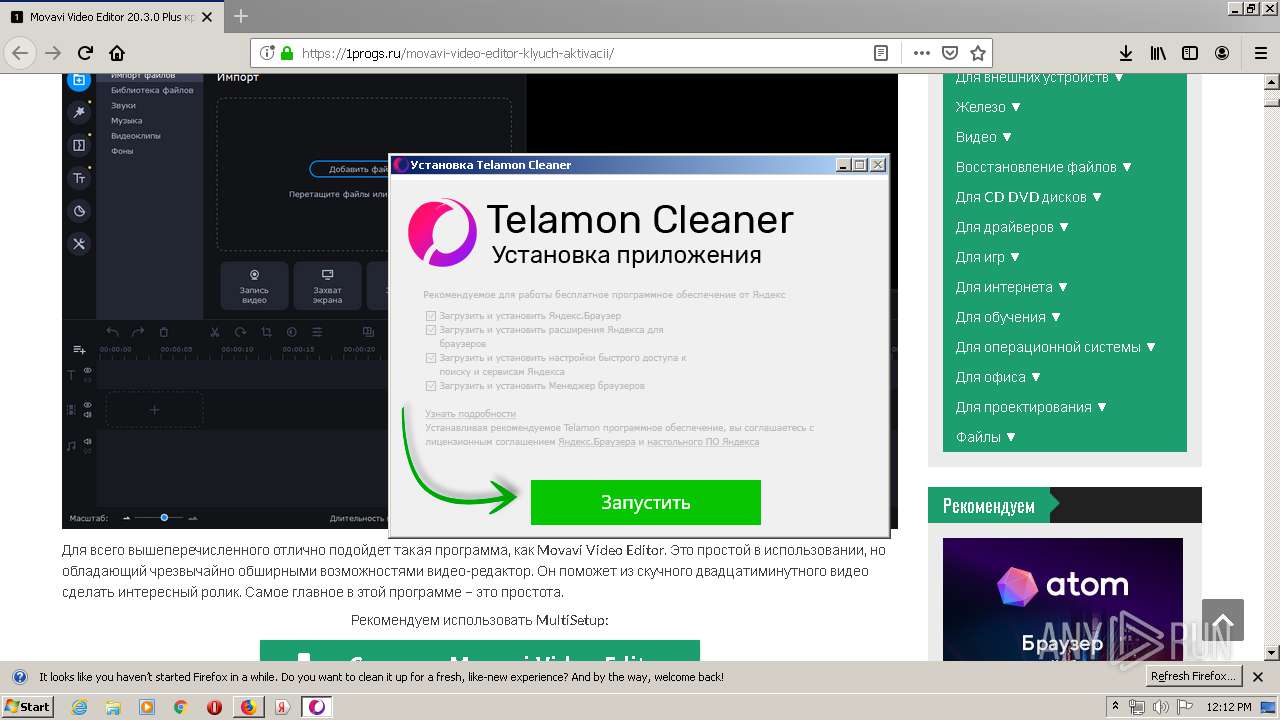Viewport: 1280px width, 720px height.
Task: Uncheck Менеджер браузеров checkbox
Action: (431, 385)
